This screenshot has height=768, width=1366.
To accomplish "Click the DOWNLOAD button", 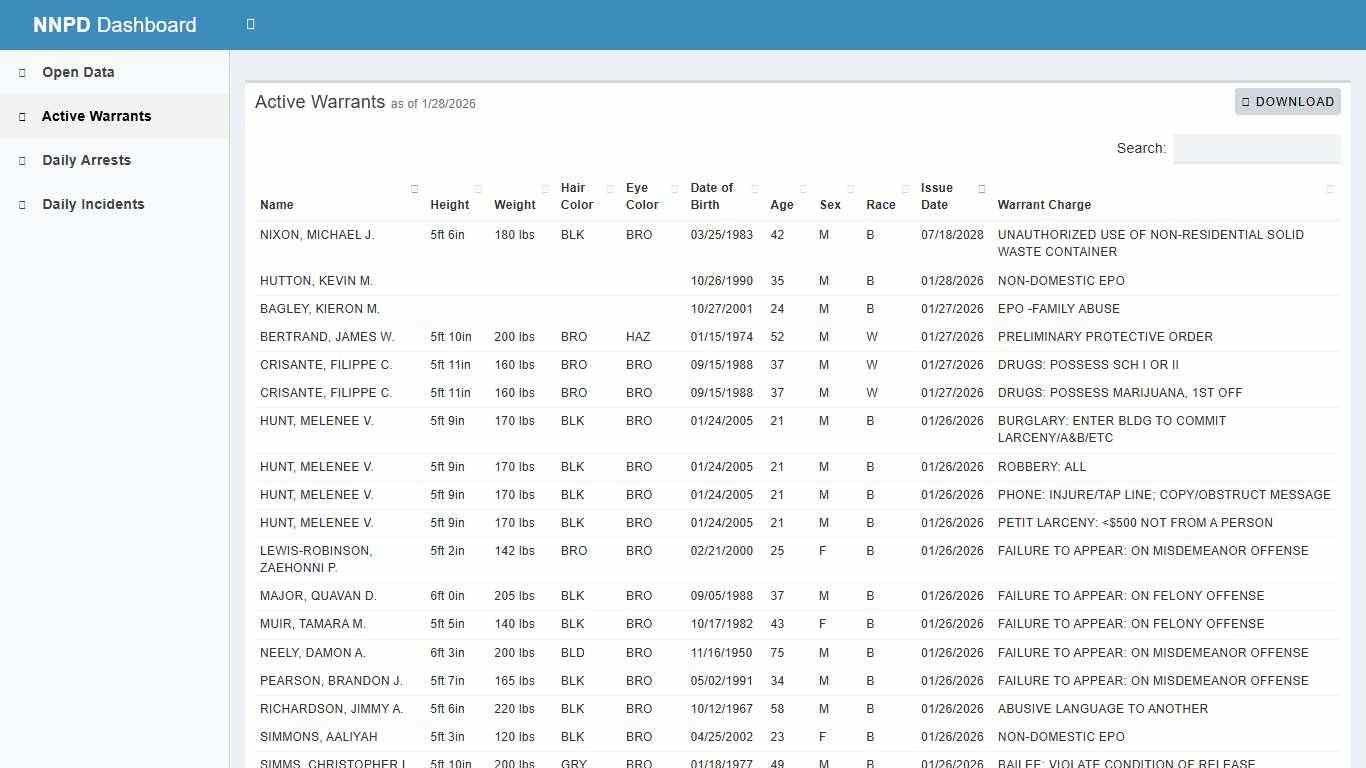I will point(1288,101).
